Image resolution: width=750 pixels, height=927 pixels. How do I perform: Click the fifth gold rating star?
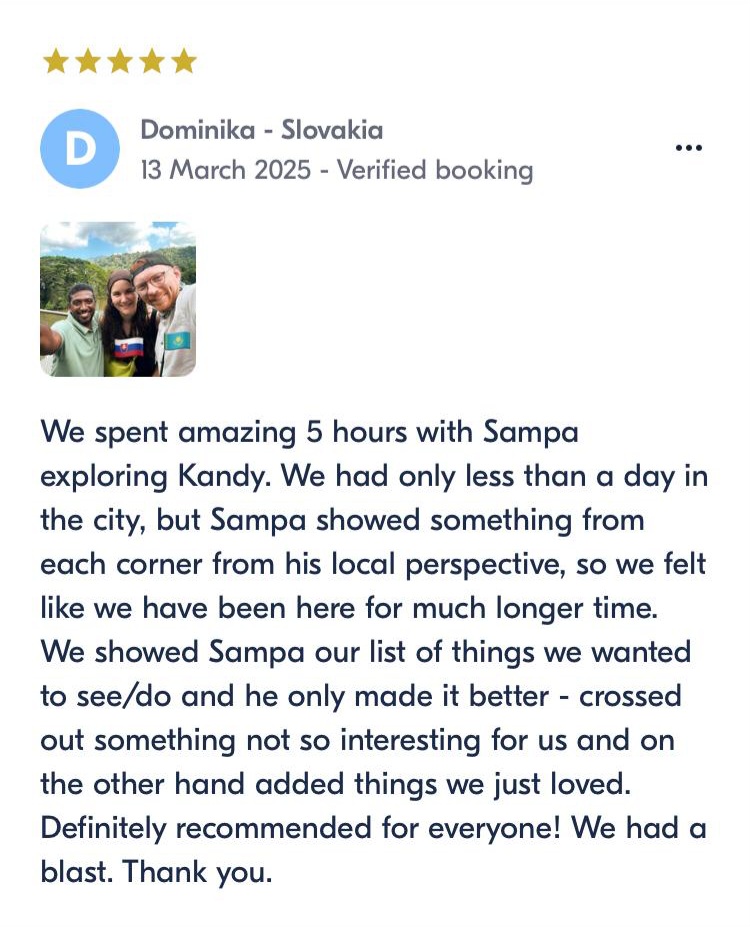pyautogui.click(x=184, y=61)
